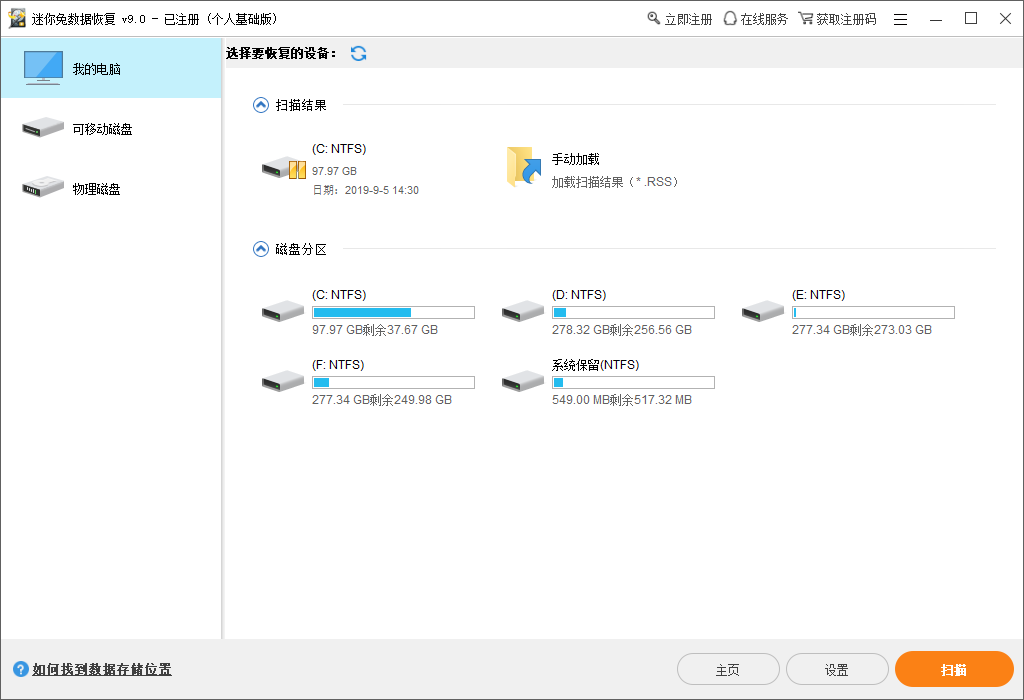1024x700 pixels.
Task: Click the D: drive usage bar
Action: tap(633, 313)
